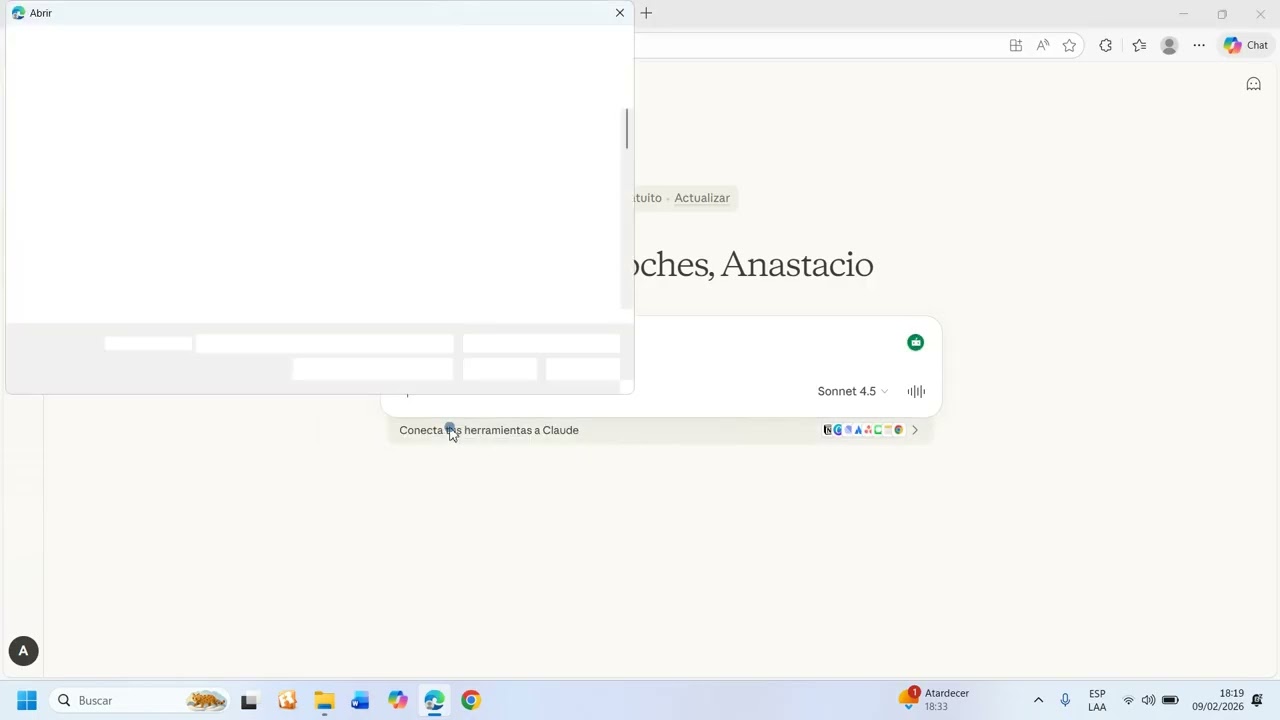The image size is (1280, 720).
Task: Click the Edge profile avatar icon
Action: click(x=1169, y=45)
